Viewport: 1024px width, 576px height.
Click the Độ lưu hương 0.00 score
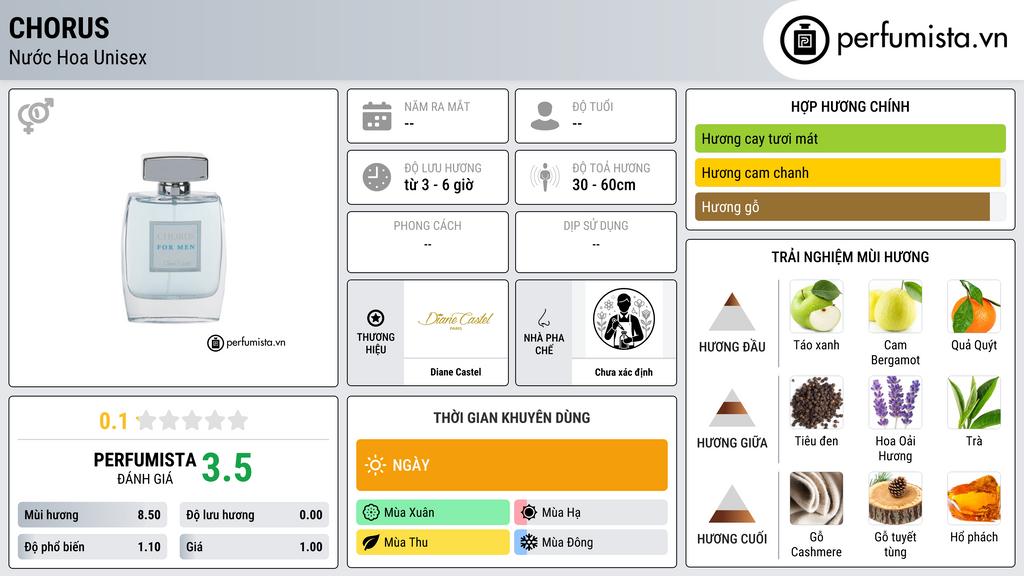click(254, 515)
